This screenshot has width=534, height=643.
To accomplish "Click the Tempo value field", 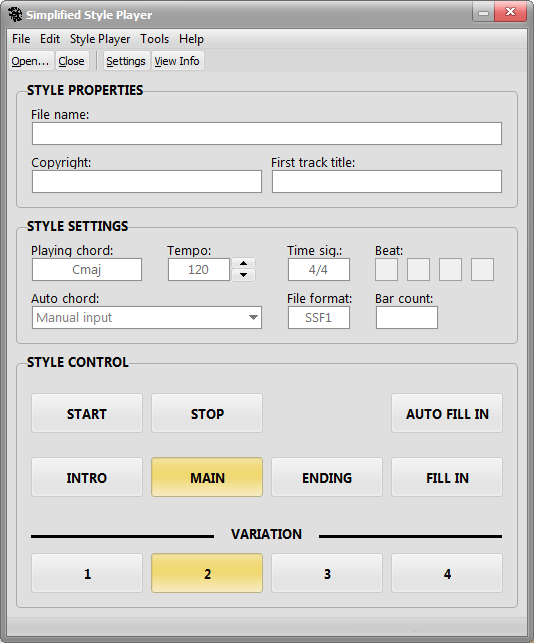I will (199, 269).
